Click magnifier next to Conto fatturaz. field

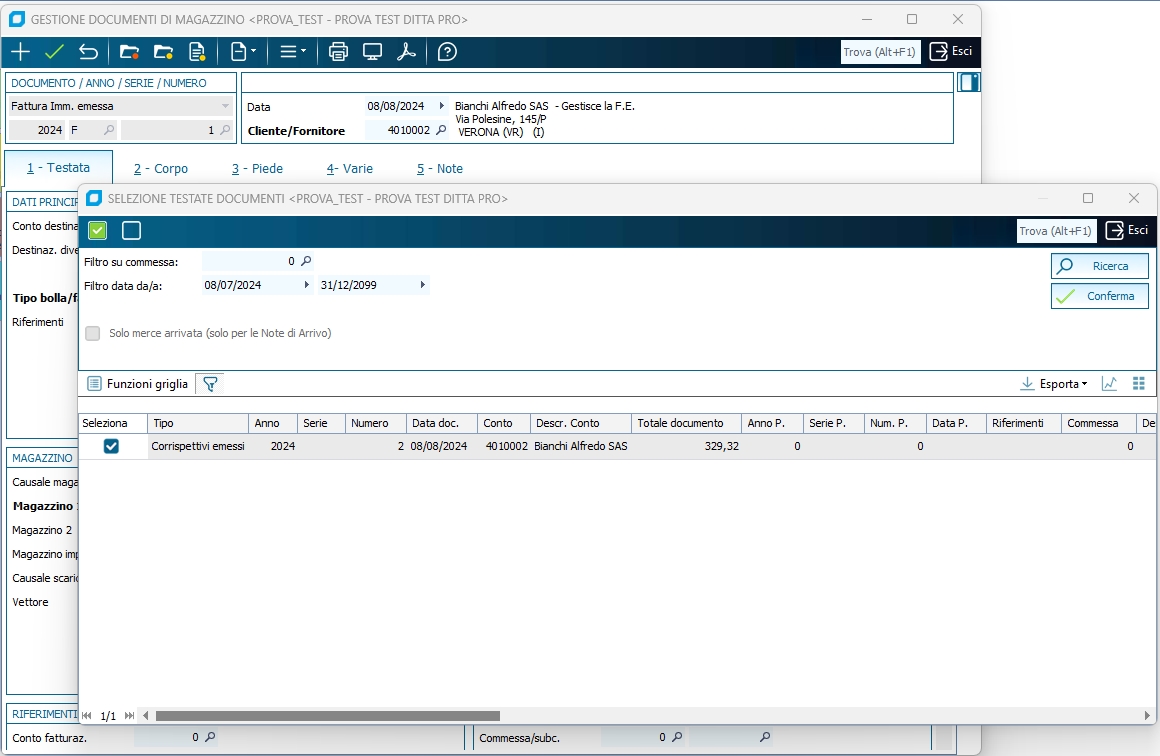click(210, 737)
